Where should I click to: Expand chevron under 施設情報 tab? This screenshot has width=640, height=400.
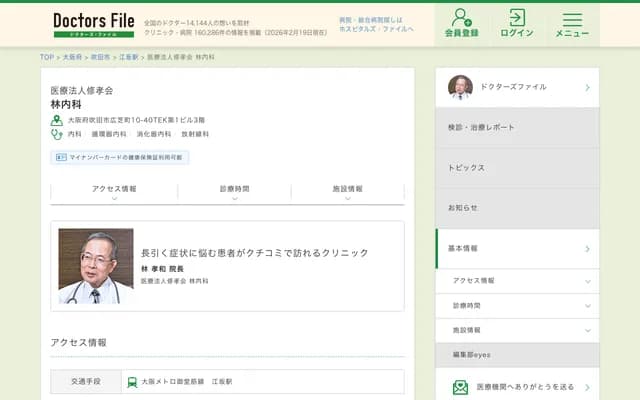348,198
